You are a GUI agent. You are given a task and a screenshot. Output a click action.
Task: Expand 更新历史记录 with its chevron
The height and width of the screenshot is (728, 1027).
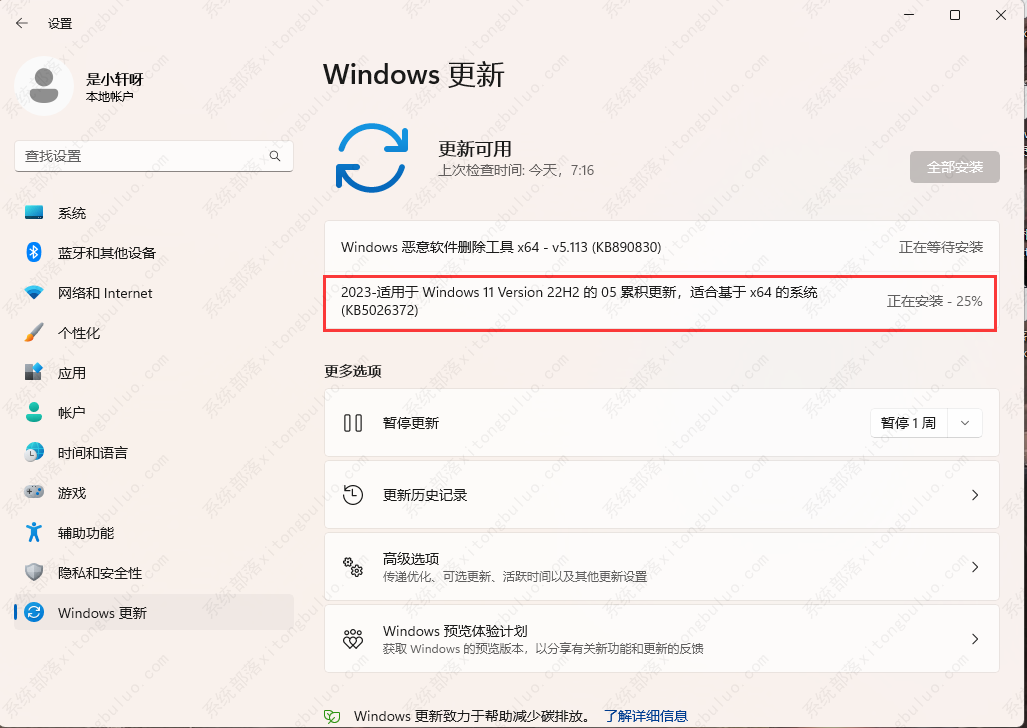[x=975, y=495]
